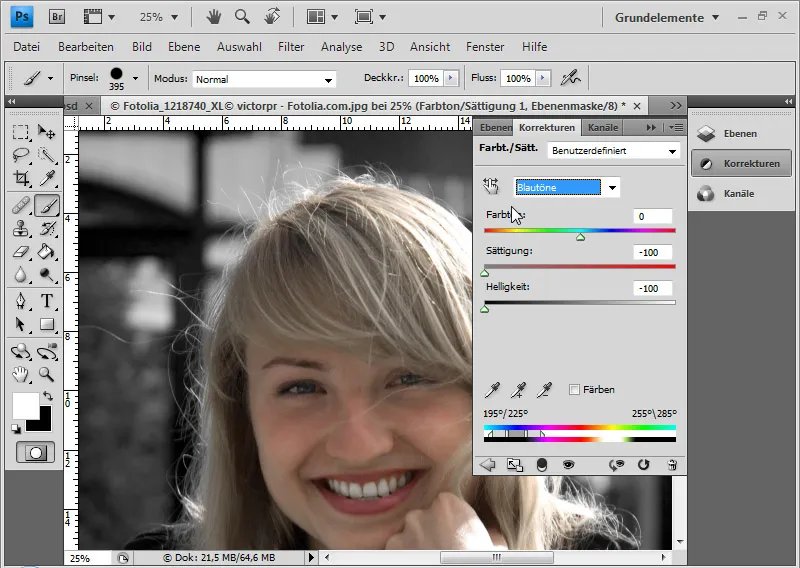This screenshot has width=800, height=568.
Task: Toggle clip to layer button
Action: pos(542,464)
